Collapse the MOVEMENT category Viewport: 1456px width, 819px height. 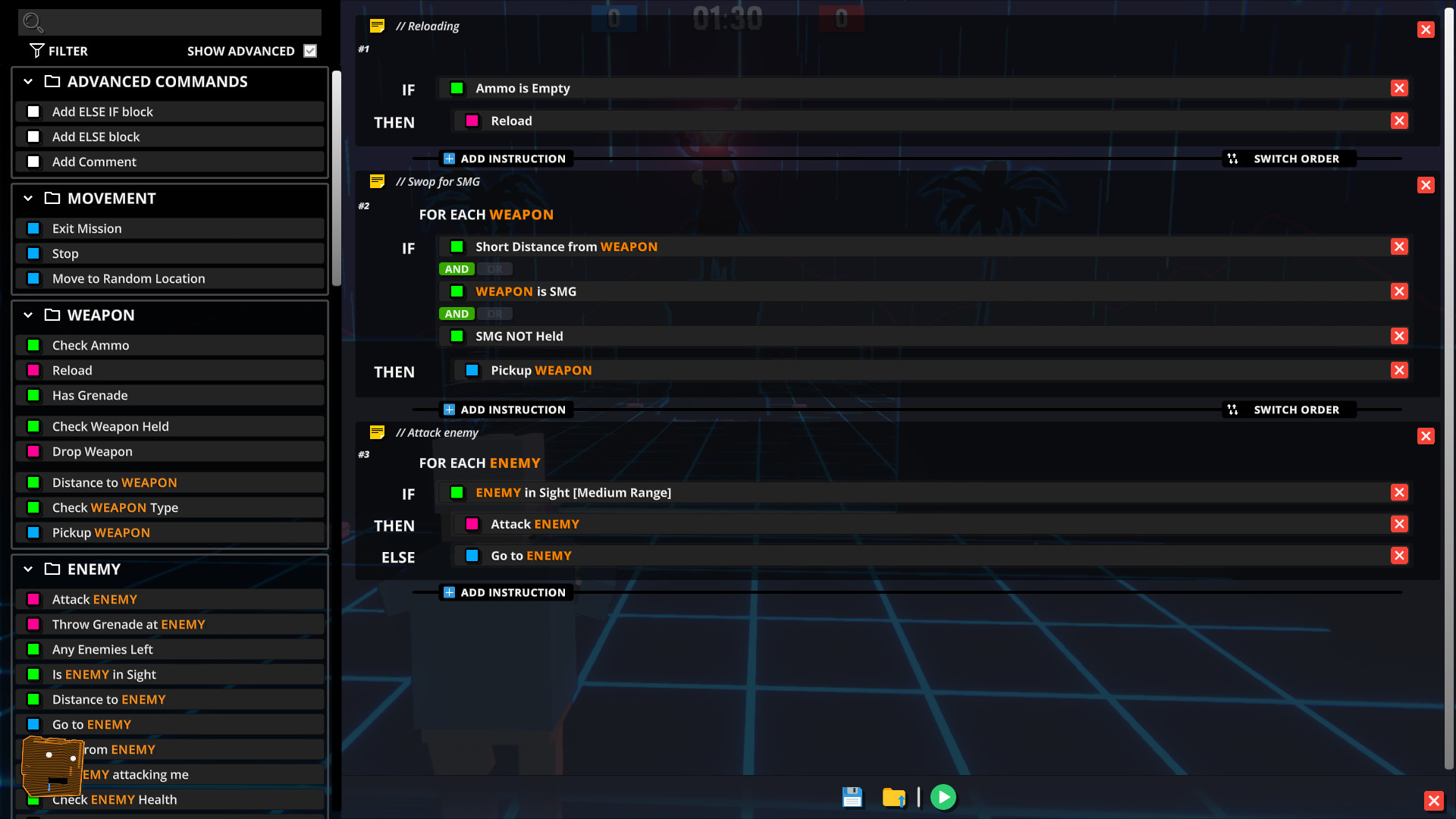click(x=28, y=199)
